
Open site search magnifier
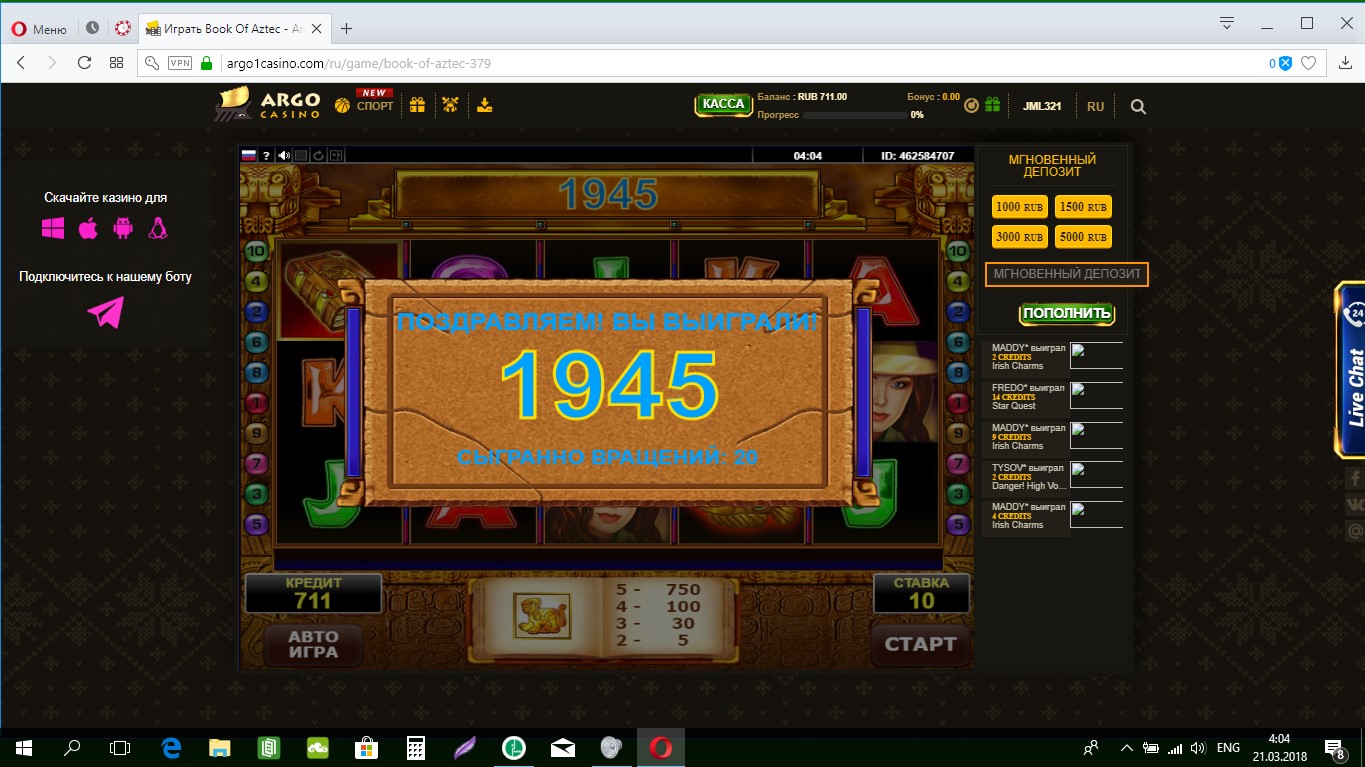[x=1138, y=106]
